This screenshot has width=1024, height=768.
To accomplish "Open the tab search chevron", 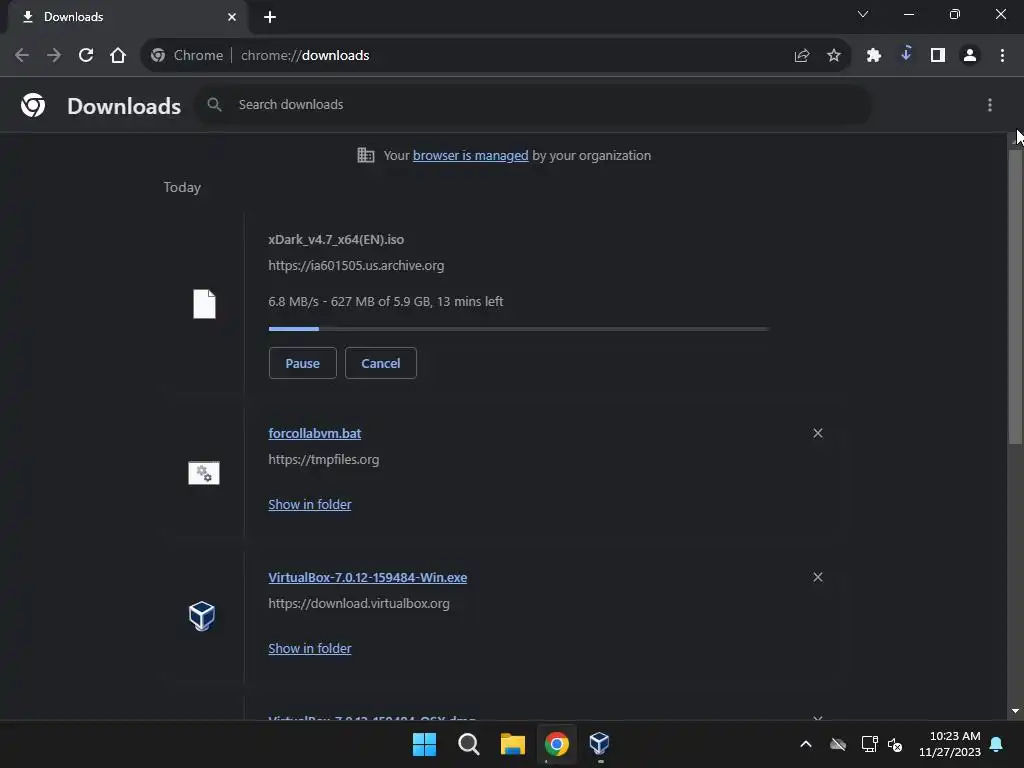I will coord(863,14).
